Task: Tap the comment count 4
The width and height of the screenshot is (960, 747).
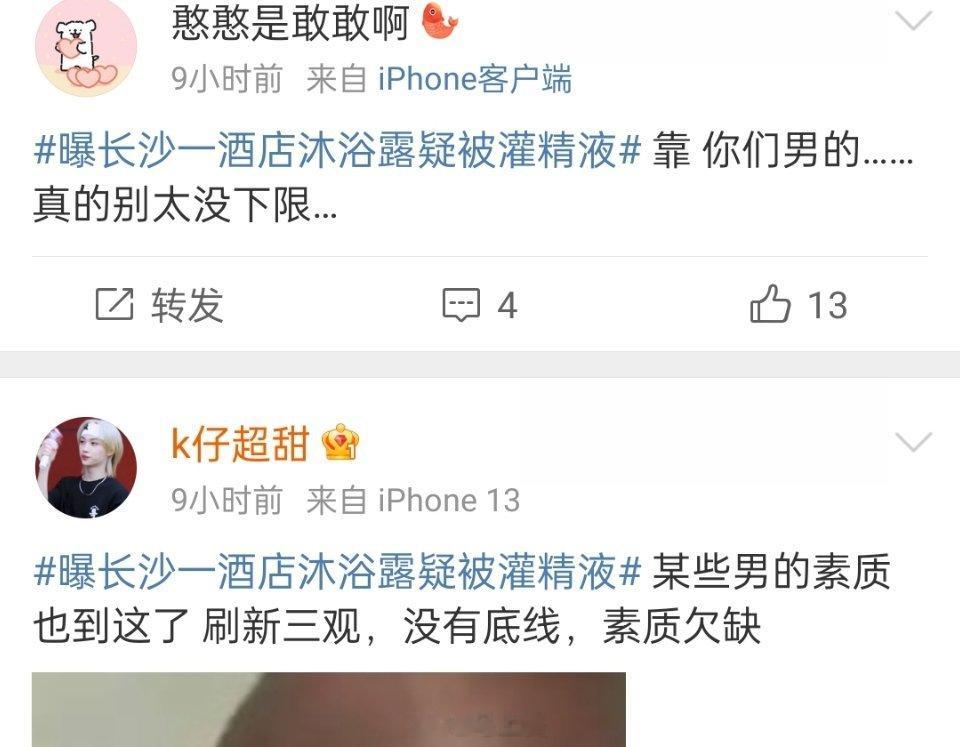Action: tap(507, 306)
